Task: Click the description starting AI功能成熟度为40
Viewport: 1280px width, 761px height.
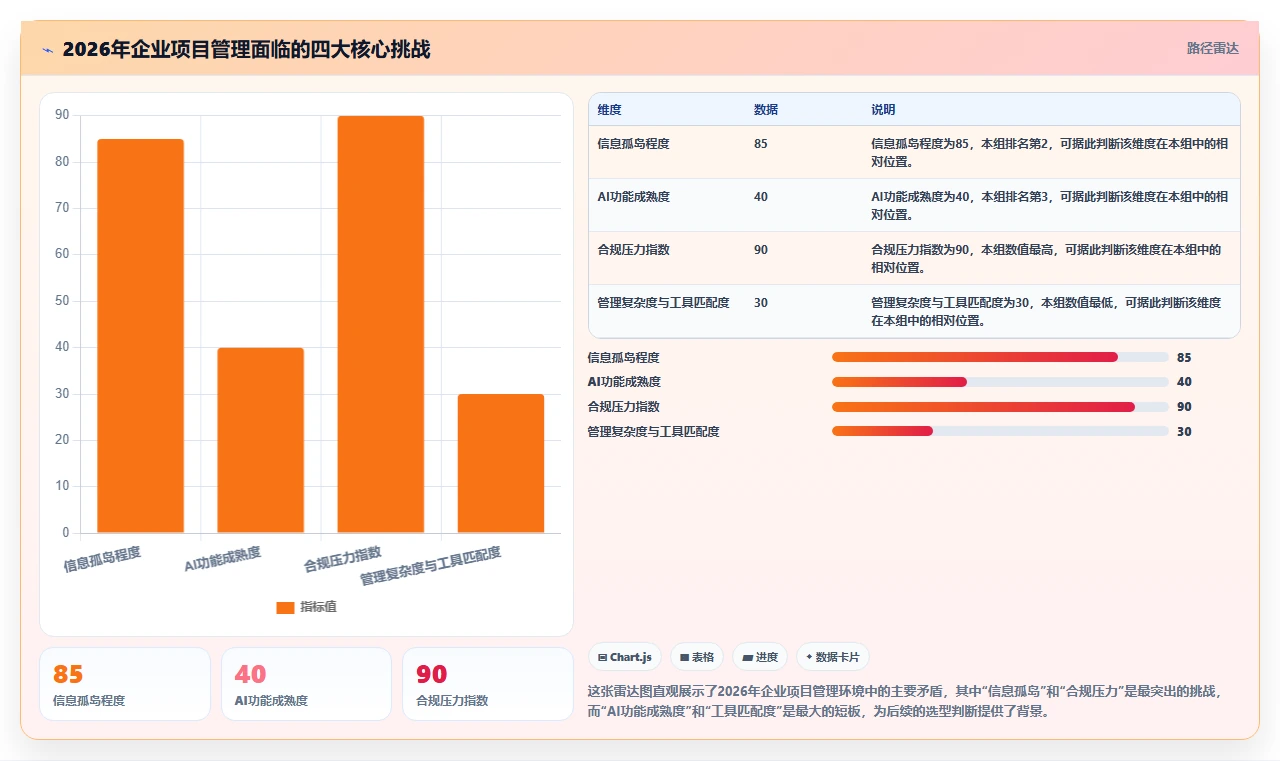Action: pos(1050,205)
